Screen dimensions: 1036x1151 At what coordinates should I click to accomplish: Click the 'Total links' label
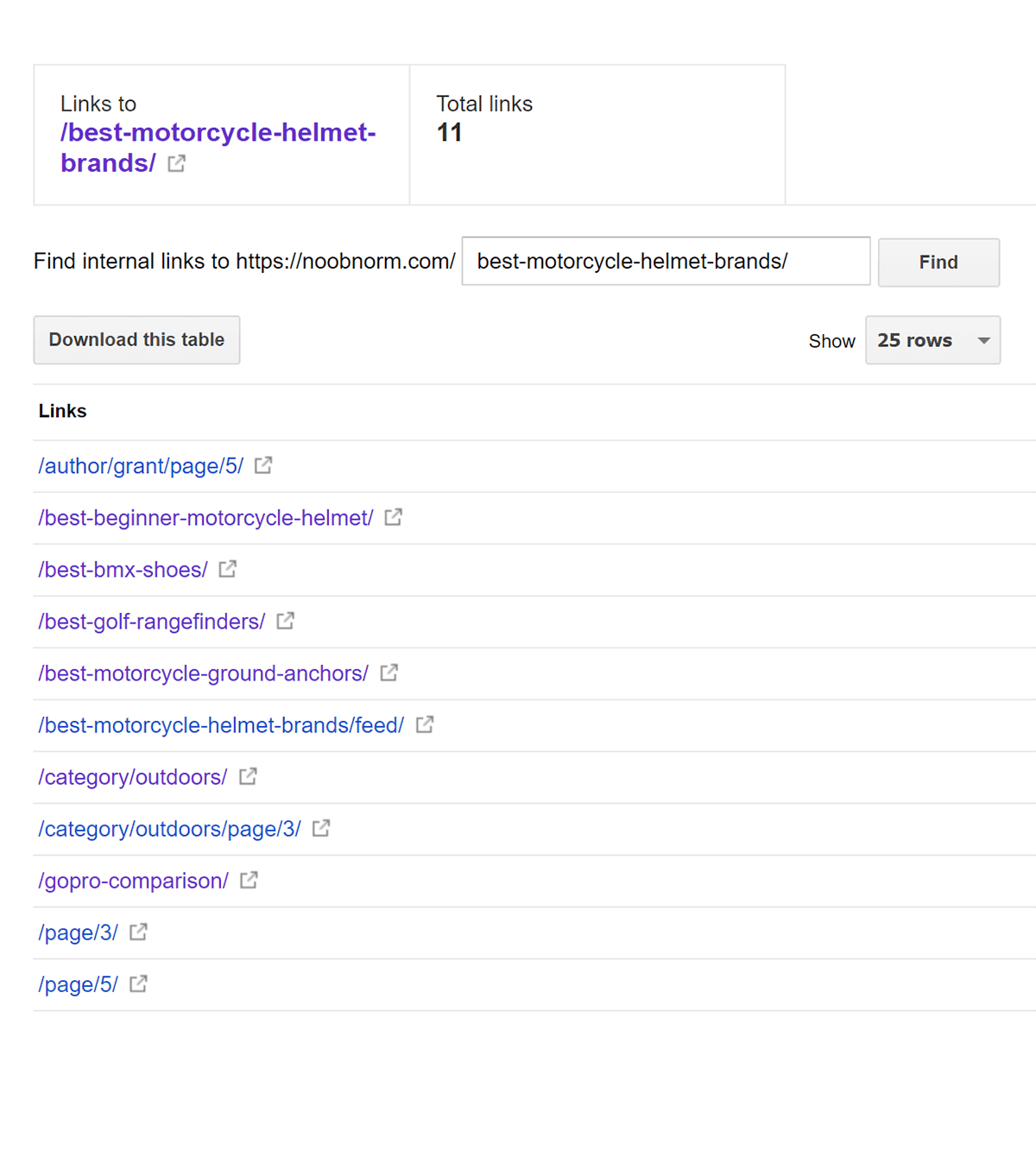click(484, 104)
